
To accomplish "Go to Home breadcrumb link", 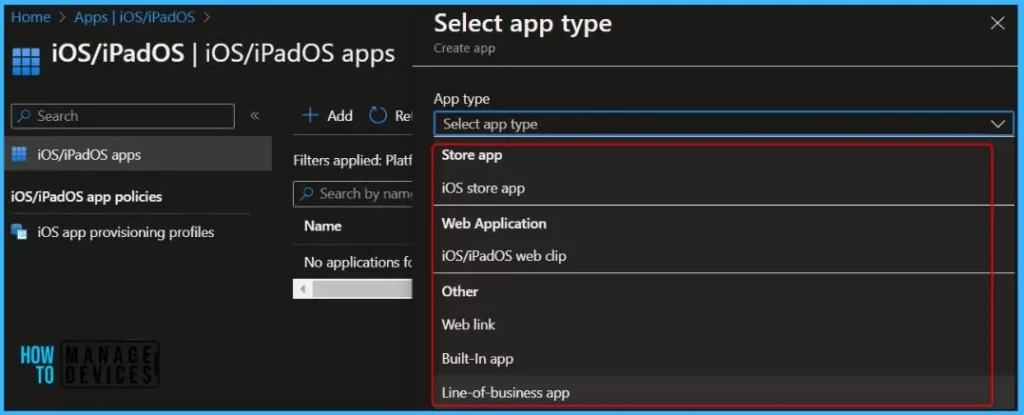I will pyautogui.click(x=31, y=18).
